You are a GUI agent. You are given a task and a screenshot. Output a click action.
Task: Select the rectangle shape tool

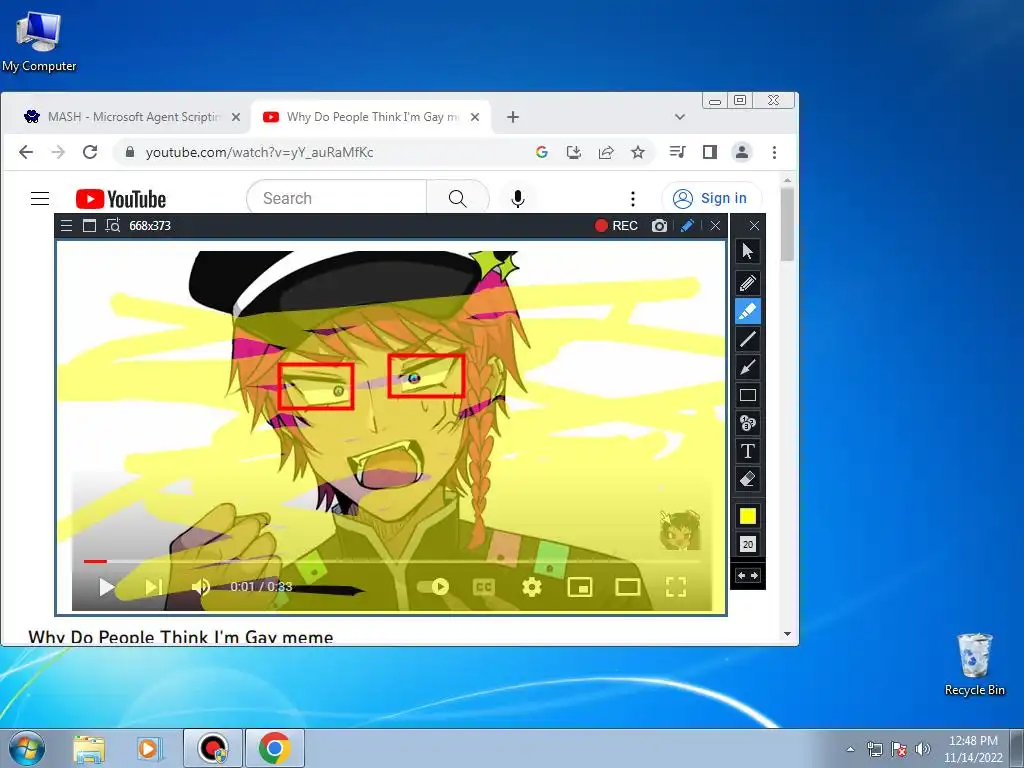click(748, 395)
